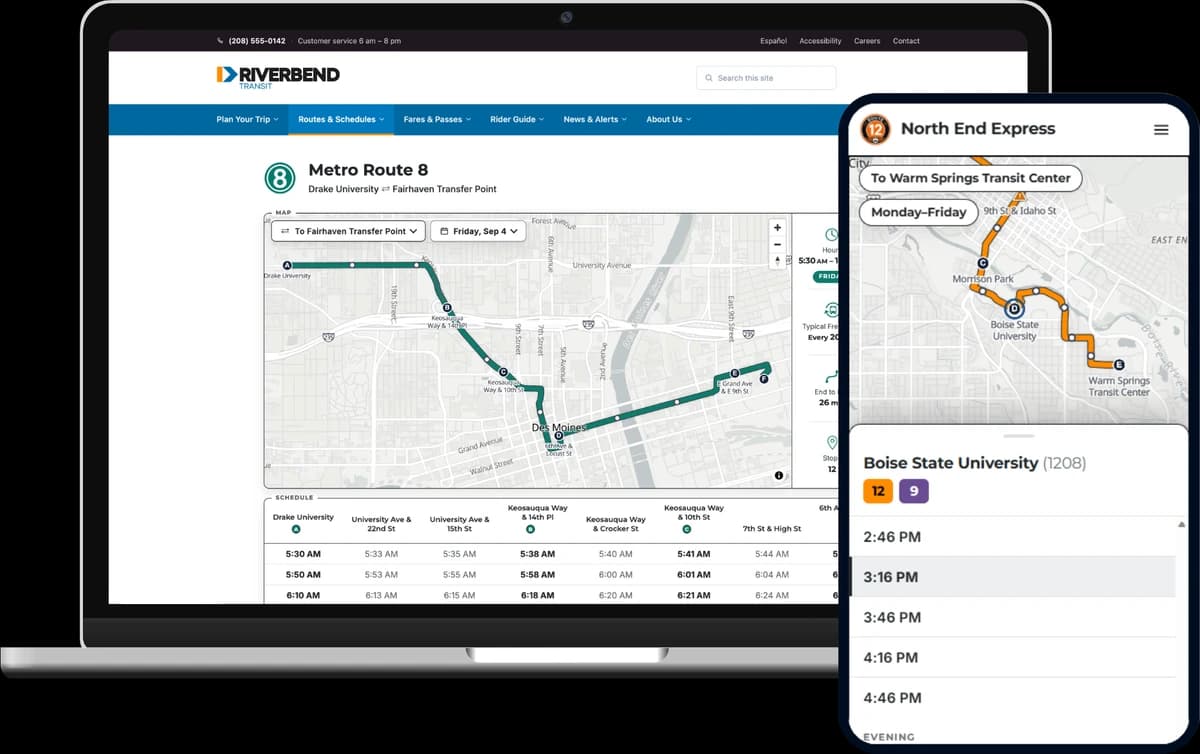The width and height of the screenshot is (1200, 754).
Task: Select stop marker B at Keosauqua & 14th Pl
Action: (x=447, y=308)
